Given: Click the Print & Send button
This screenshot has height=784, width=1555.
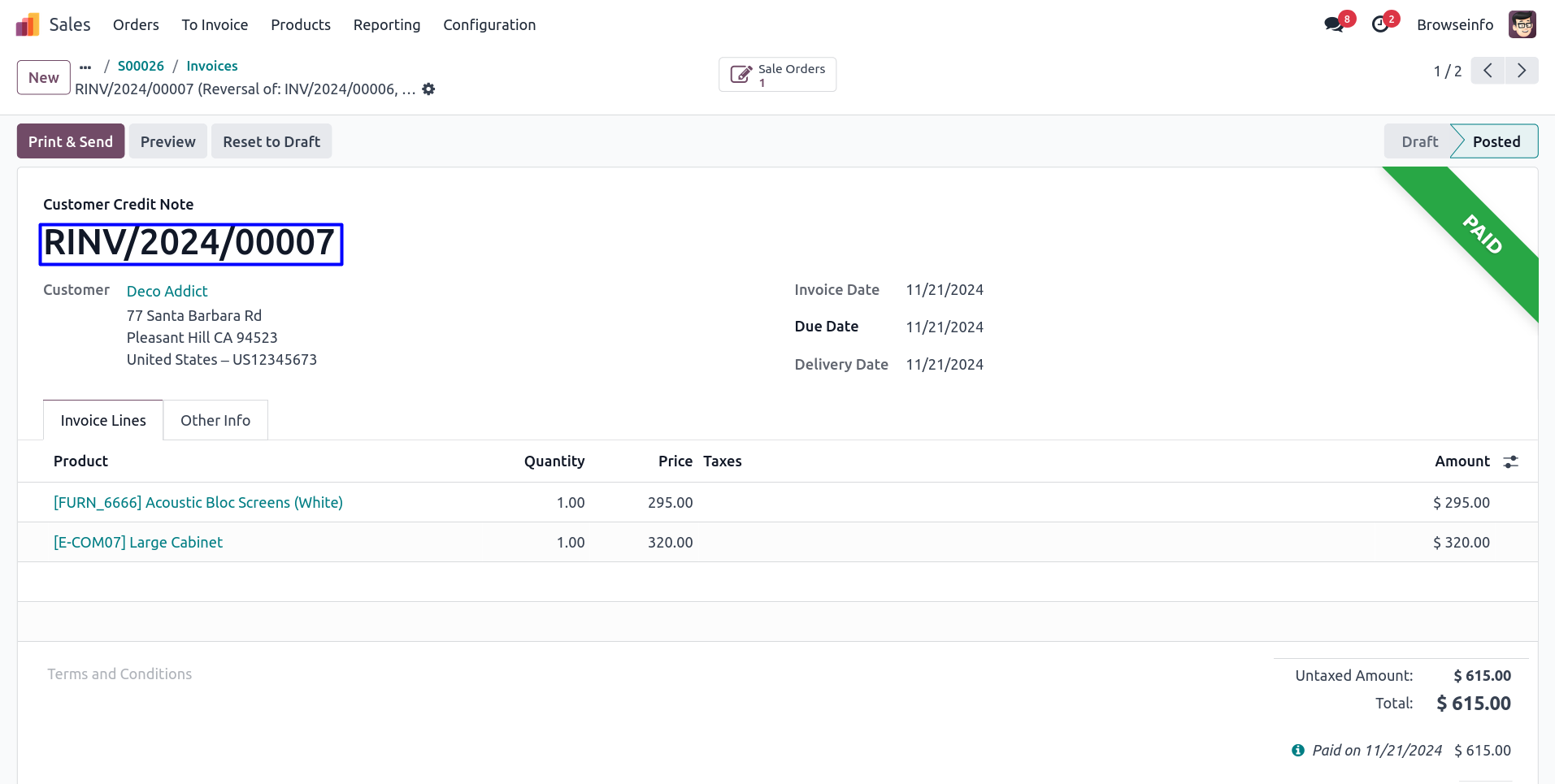Looking at the screenshot, I should (71, 141).
